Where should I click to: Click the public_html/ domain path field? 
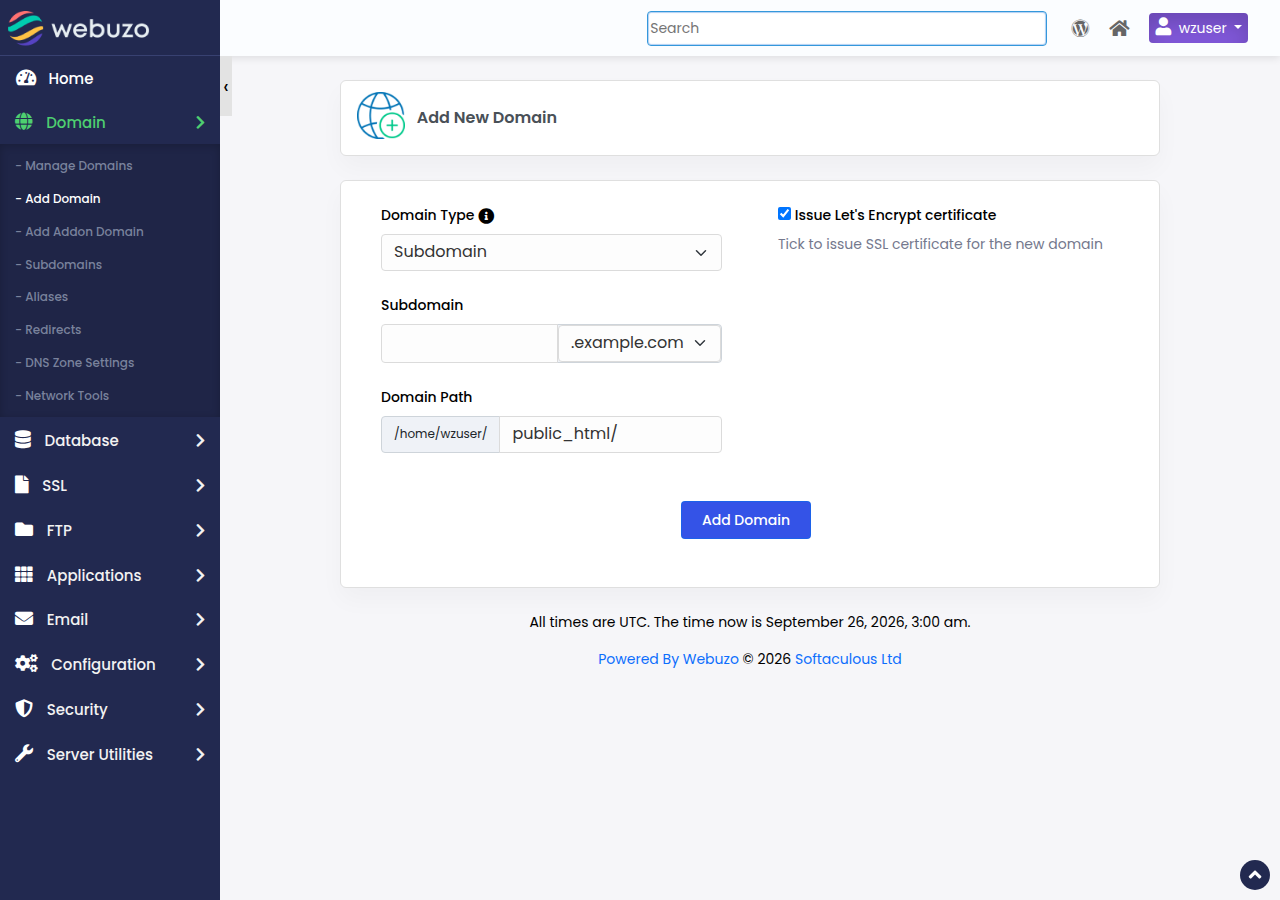(x=610, y=434)
